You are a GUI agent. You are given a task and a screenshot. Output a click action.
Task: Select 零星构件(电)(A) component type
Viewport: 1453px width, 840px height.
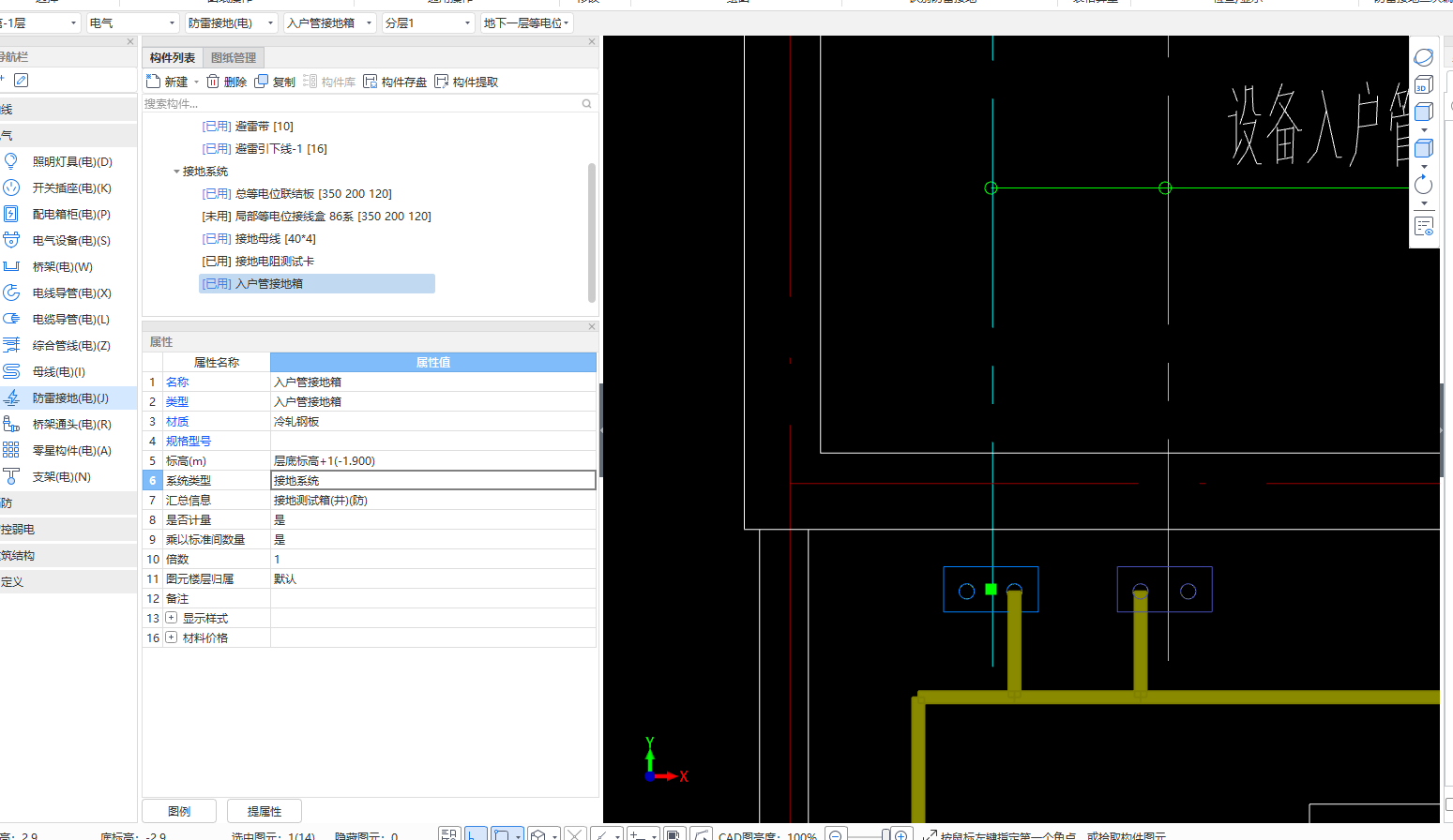[68, 450]
